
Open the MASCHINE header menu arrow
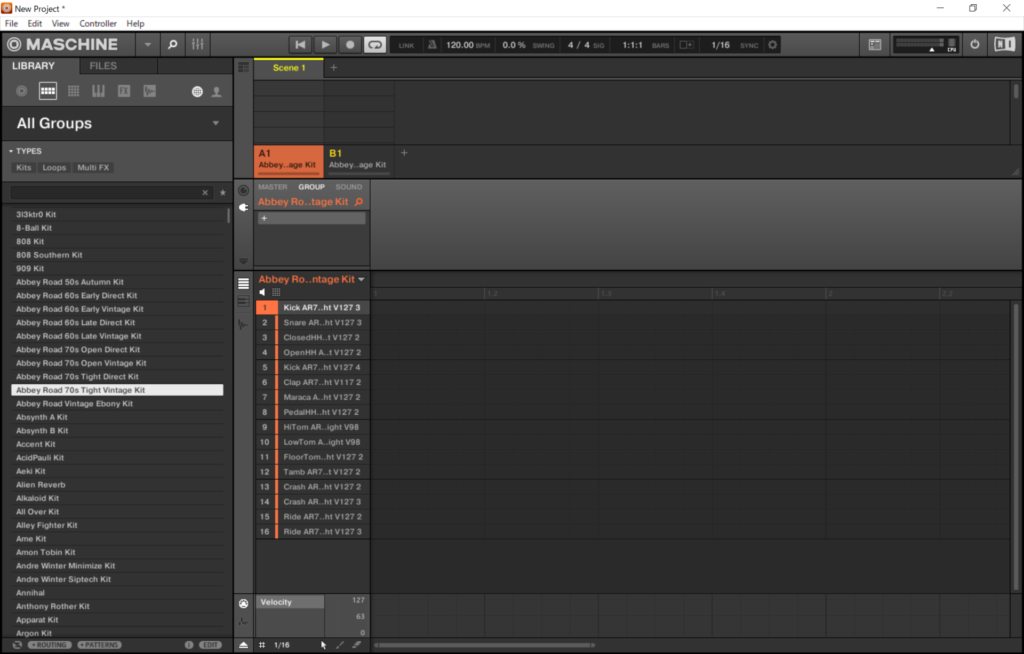148,45
